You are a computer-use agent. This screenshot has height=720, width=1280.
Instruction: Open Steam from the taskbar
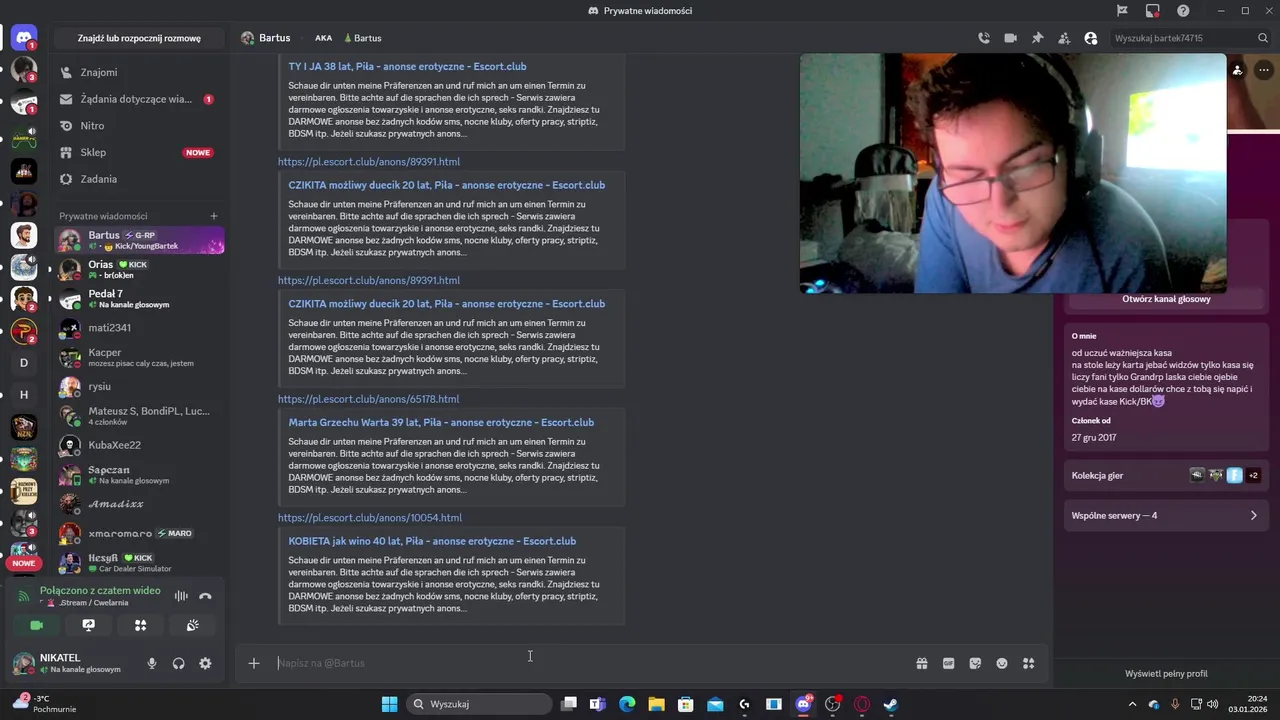click(x=891, y=704)
